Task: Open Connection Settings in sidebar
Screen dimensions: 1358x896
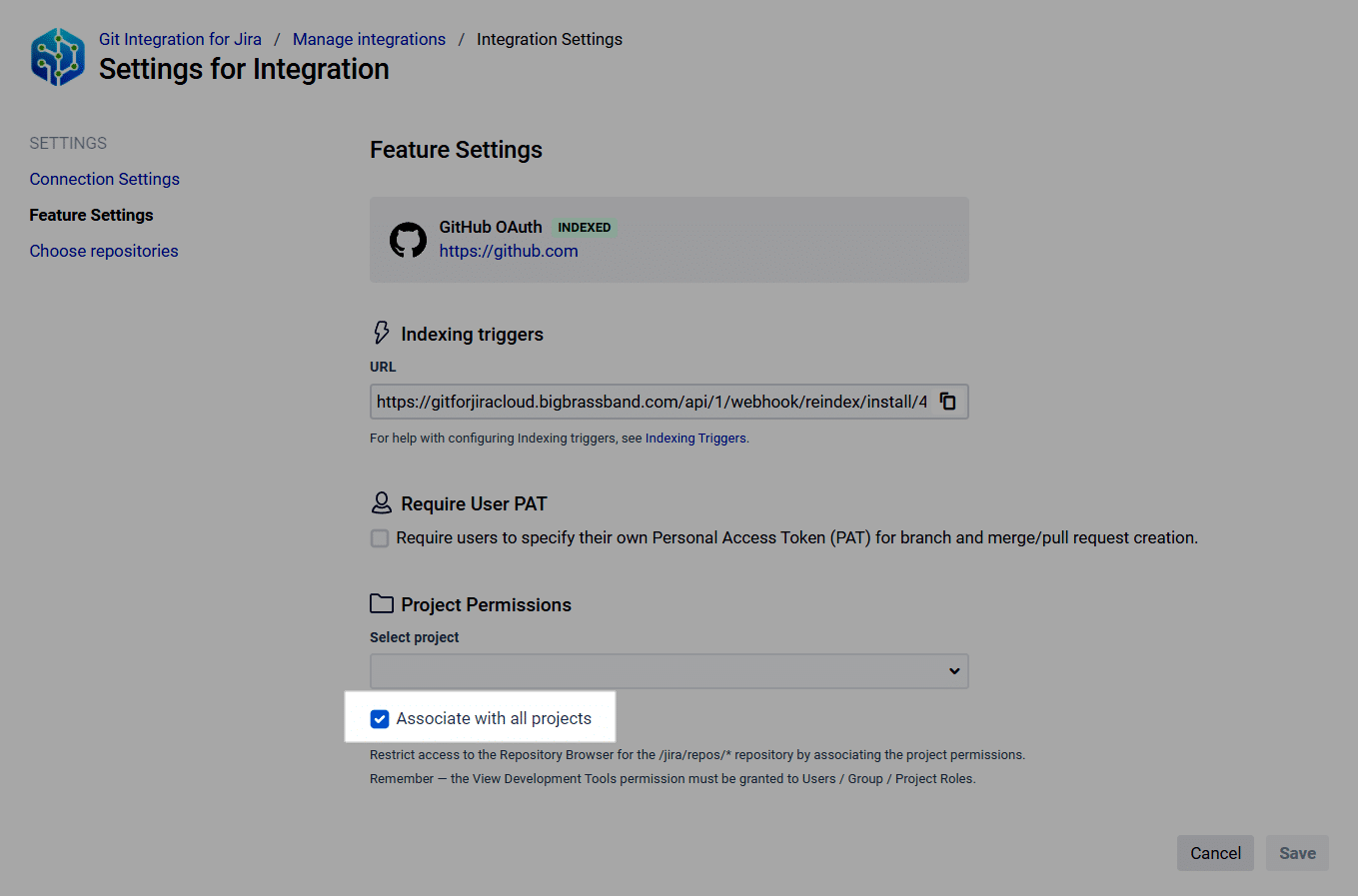Action: click(105, 179)
